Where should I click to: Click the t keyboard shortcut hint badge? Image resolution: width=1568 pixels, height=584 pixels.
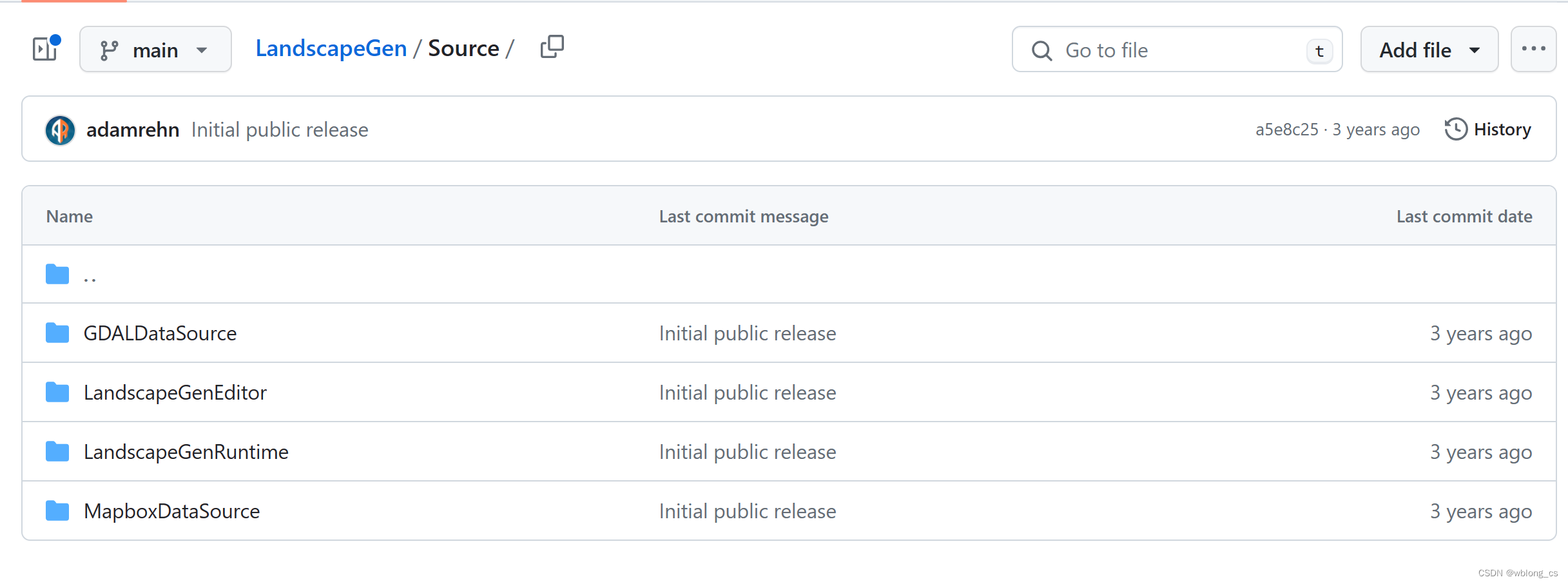coord(1319,51)
